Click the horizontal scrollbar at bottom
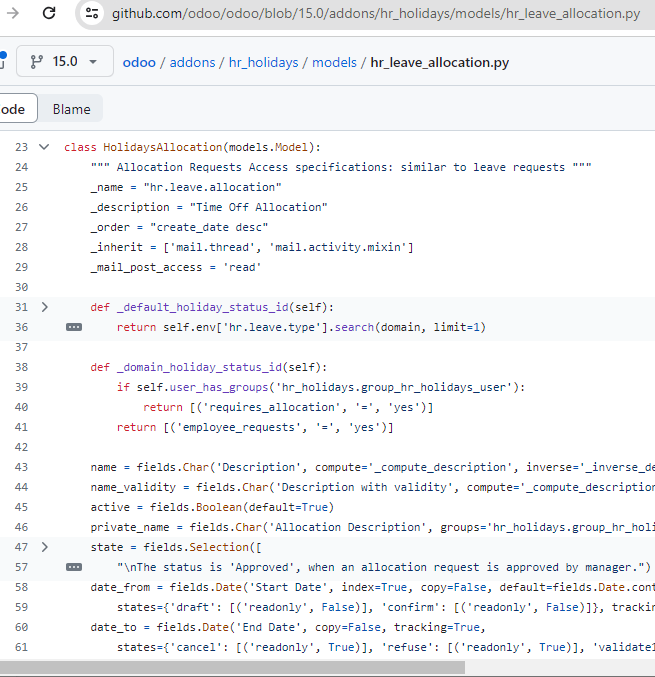655x677 pixels. (x=232, y=668)
